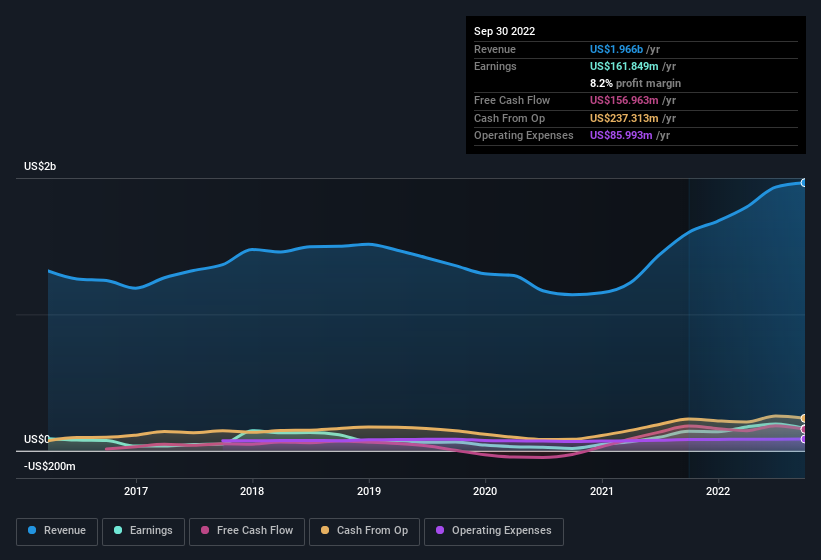Click the US$156.963m free cash flow value
Image resolution: width=821 pixels, height=560 pixels.
coord(624,100)
